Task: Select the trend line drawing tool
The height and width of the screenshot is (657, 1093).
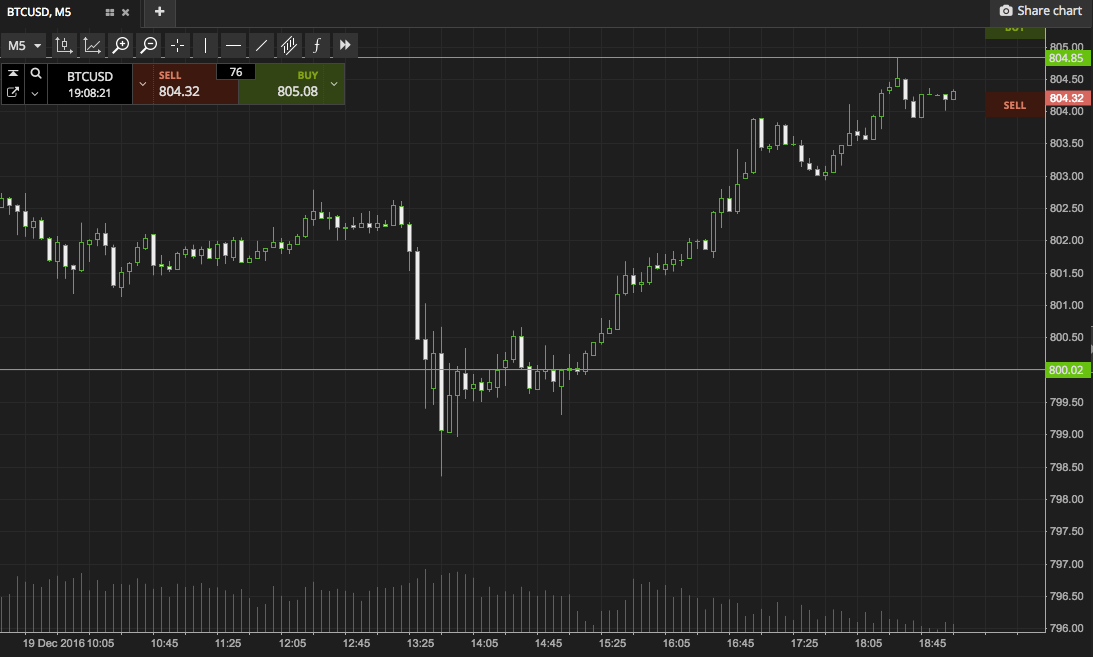Action: (261, 45)
